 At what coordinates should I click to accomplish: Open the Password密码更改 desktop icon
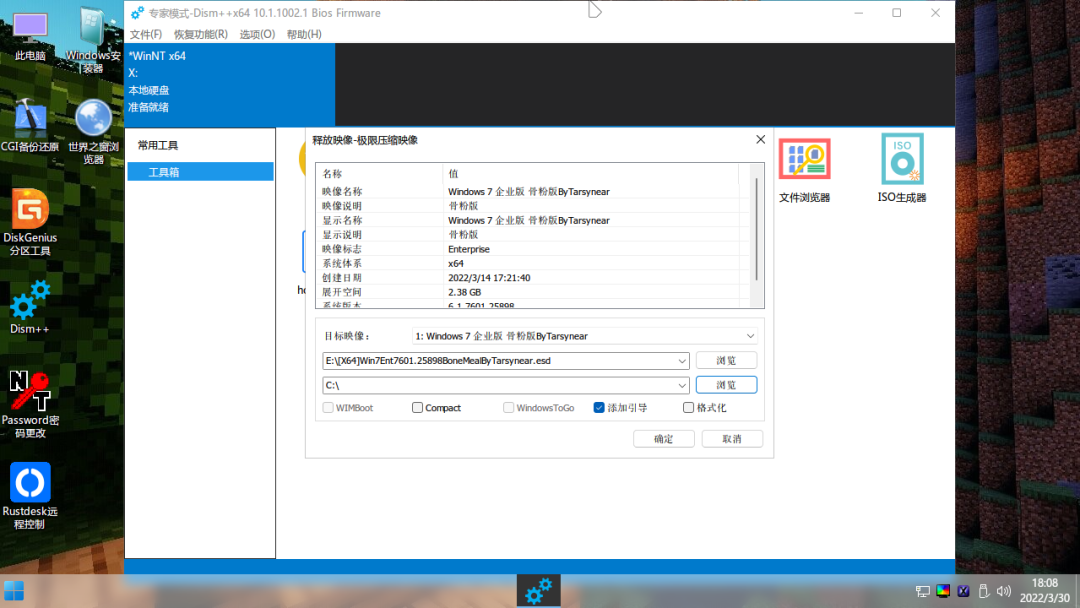30,404
